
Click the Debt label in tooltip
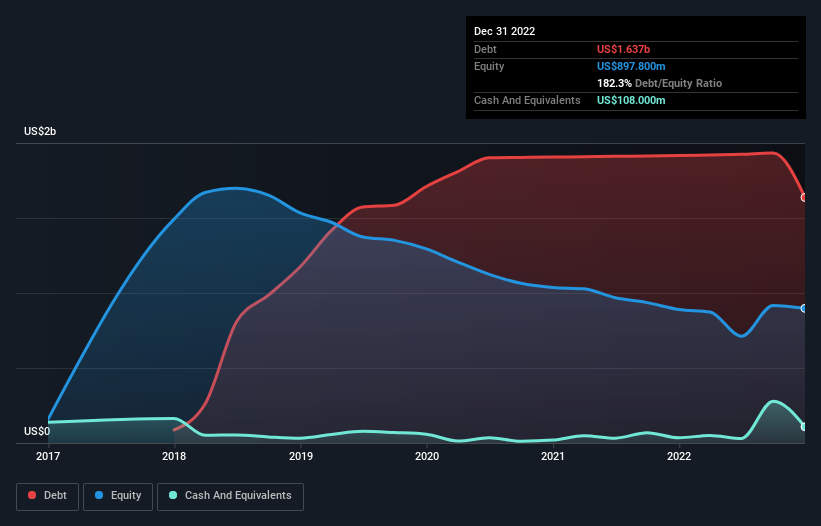pyautogui.click(x=485, y=49)
